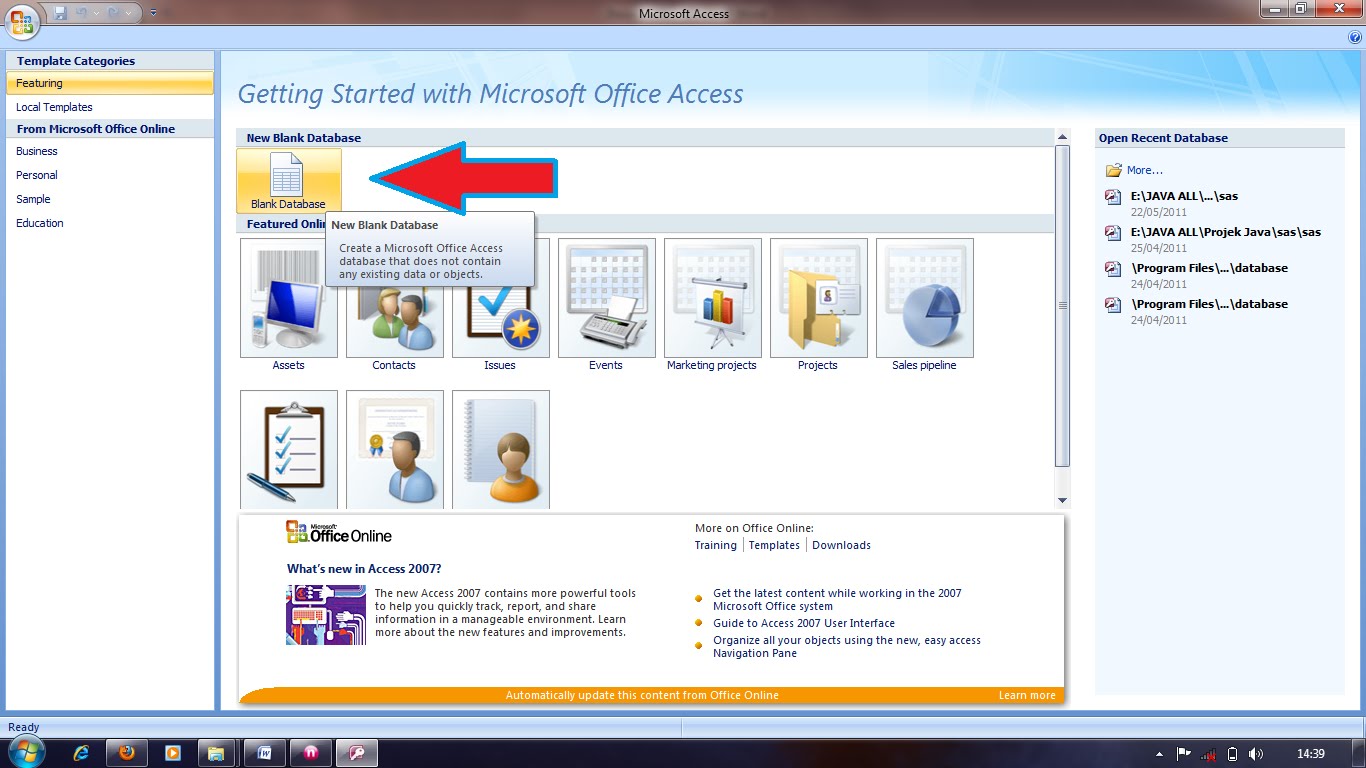Click the network signal tray icon
1366x768 pixels.
[1208, 754]
